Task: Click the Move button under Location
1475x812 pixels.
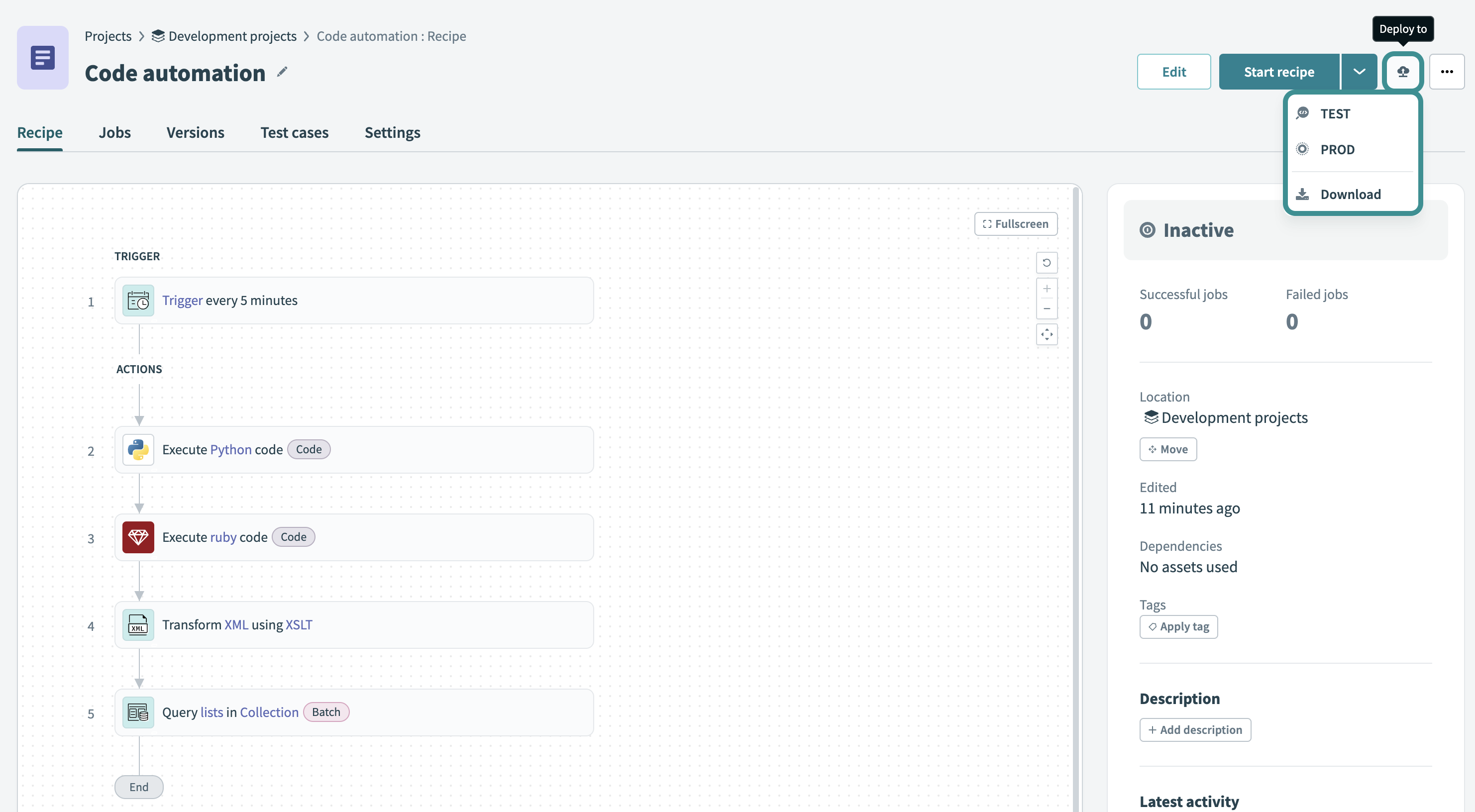Action: 1167,449
